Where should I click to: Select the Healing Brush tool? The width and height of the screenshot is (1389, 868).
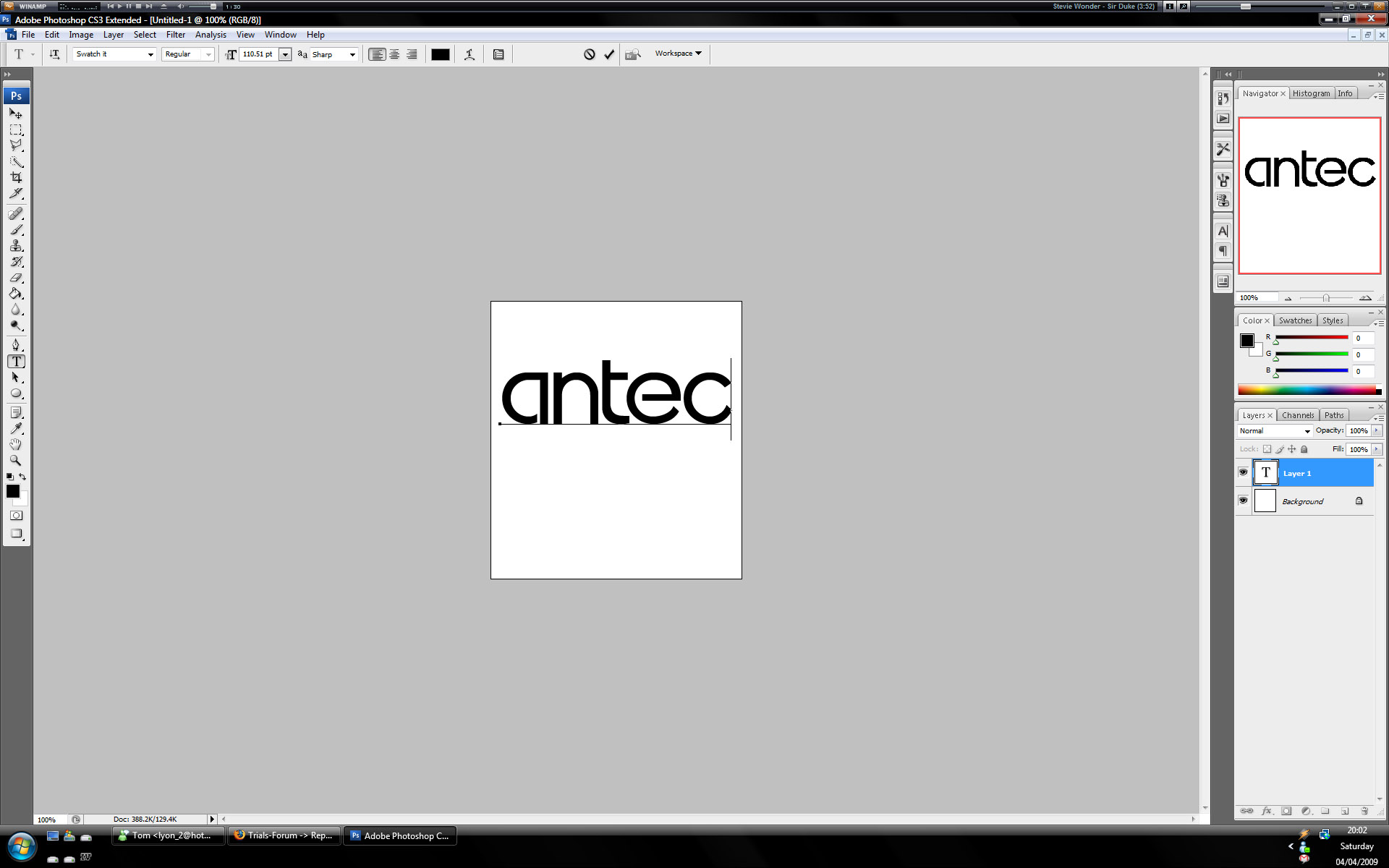pyautogui.click(x=16, y=213)
